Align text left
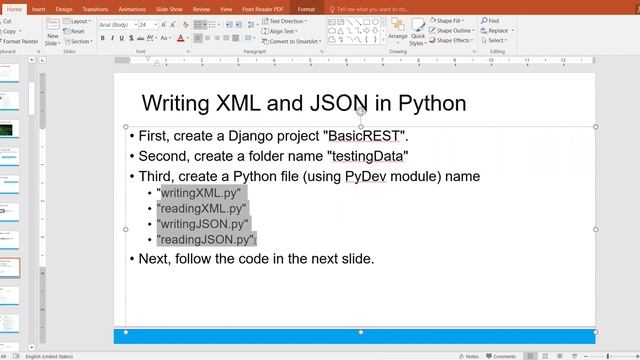 tap(198, 38)
